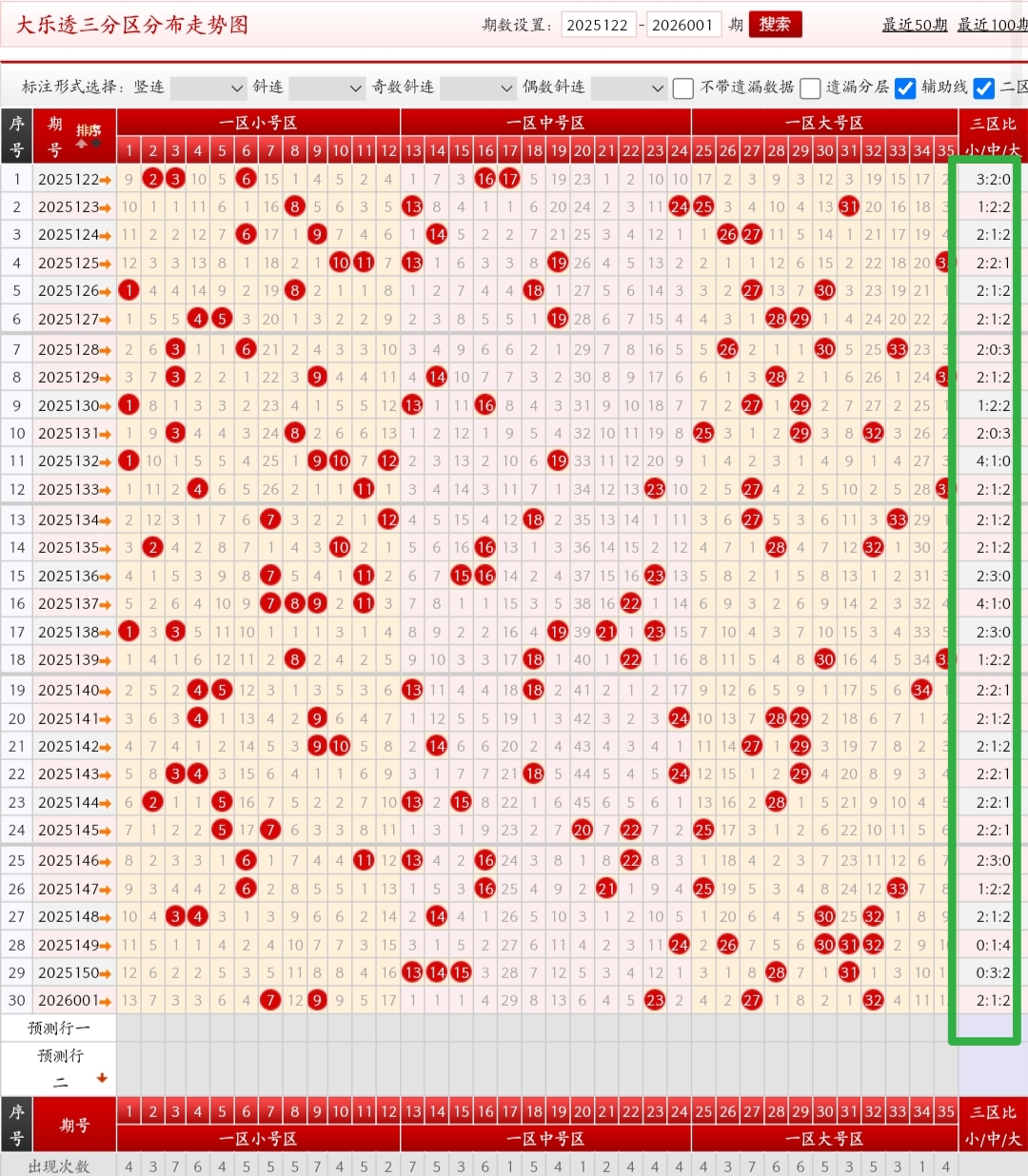Screen dimensions: 1028x1176
Task: Click the orange arrow next to issue 2026001
Action: click(x=106, y=1001)
